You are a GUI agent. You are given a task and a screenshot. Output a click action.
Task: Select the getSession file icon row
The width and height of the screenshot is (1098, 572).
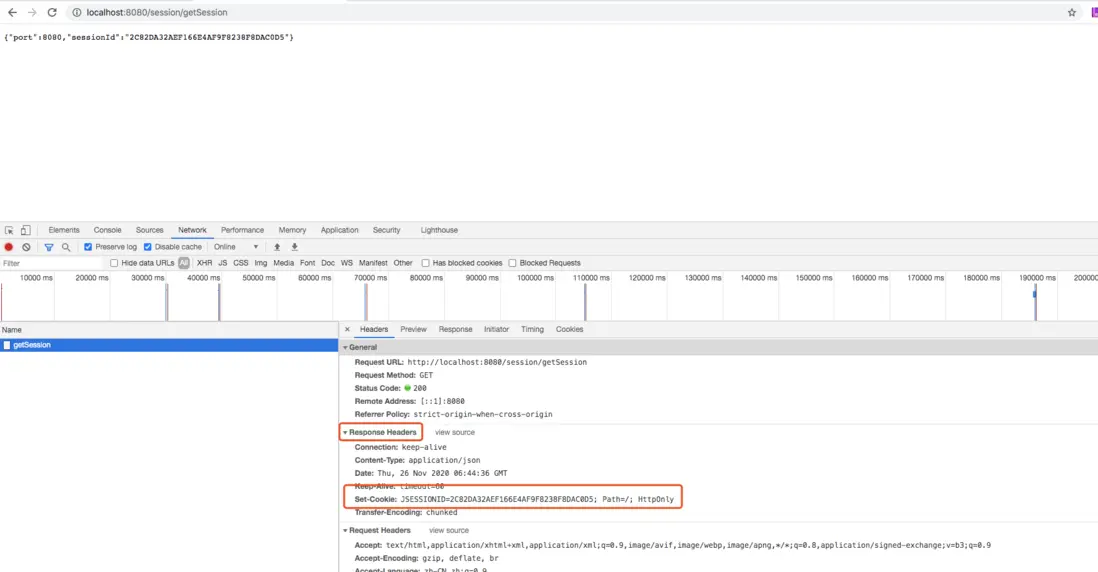tap(168, 345)
